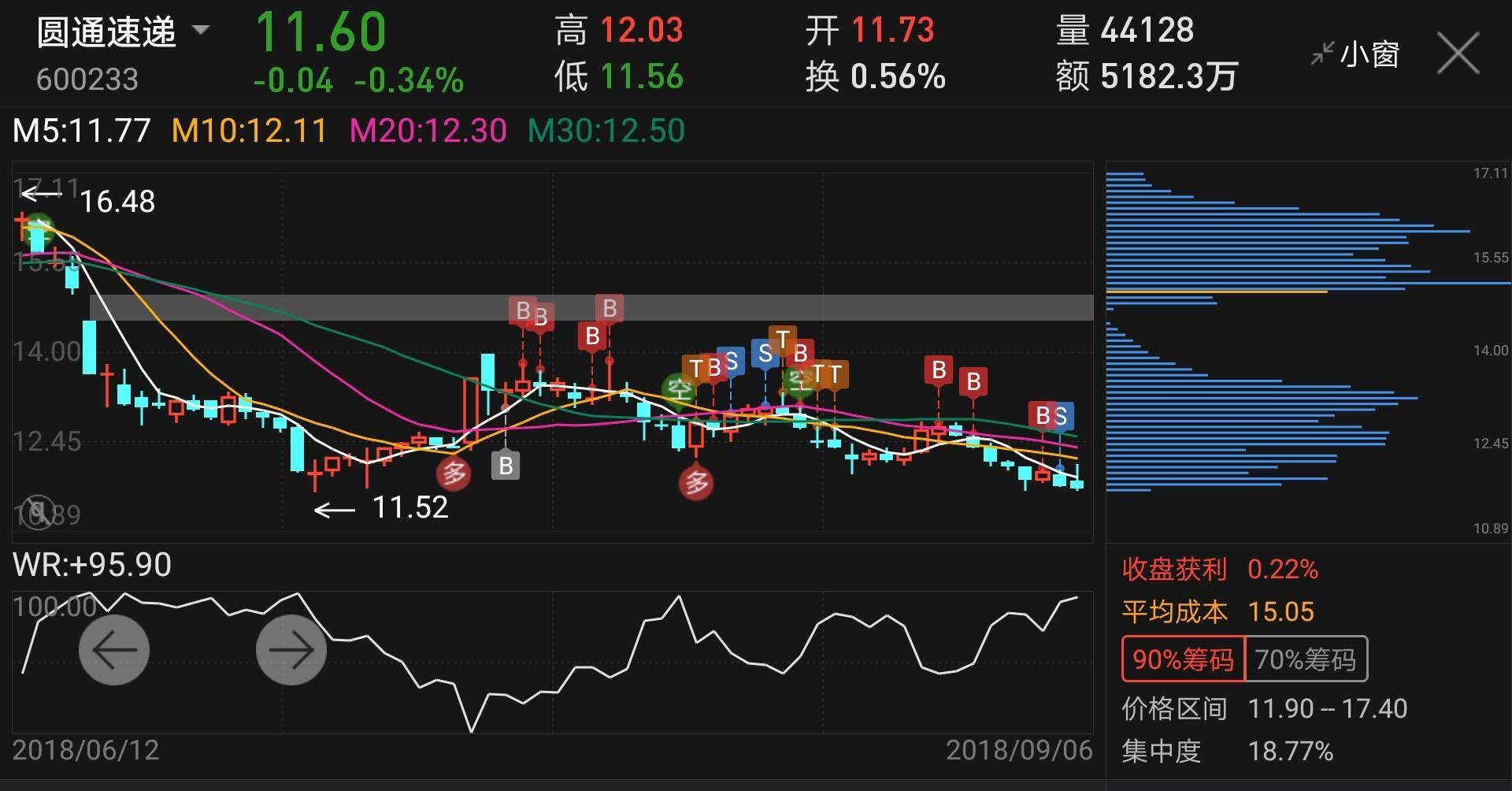
Task: Click the 量 44128 volume value
Action: (1125, 30)
